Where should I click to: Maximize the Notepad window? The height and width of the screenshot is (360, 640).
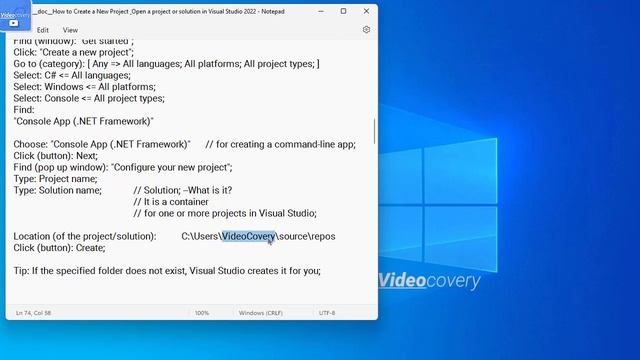(343, 11)
